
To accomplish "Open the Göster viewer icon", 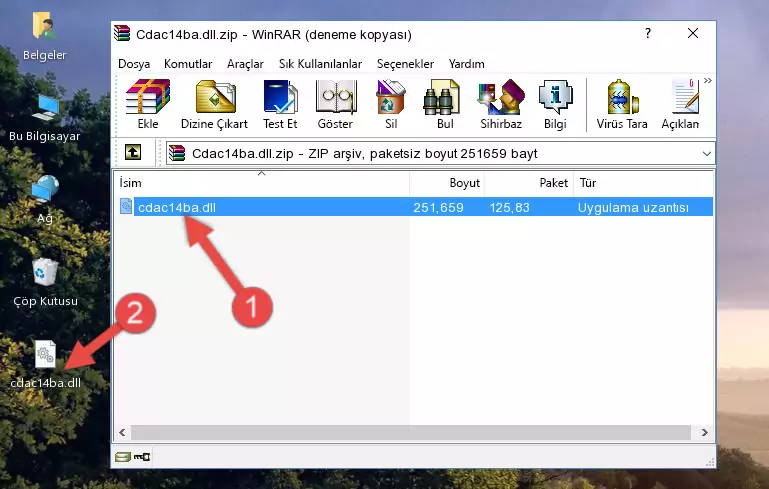I will 335,104.
